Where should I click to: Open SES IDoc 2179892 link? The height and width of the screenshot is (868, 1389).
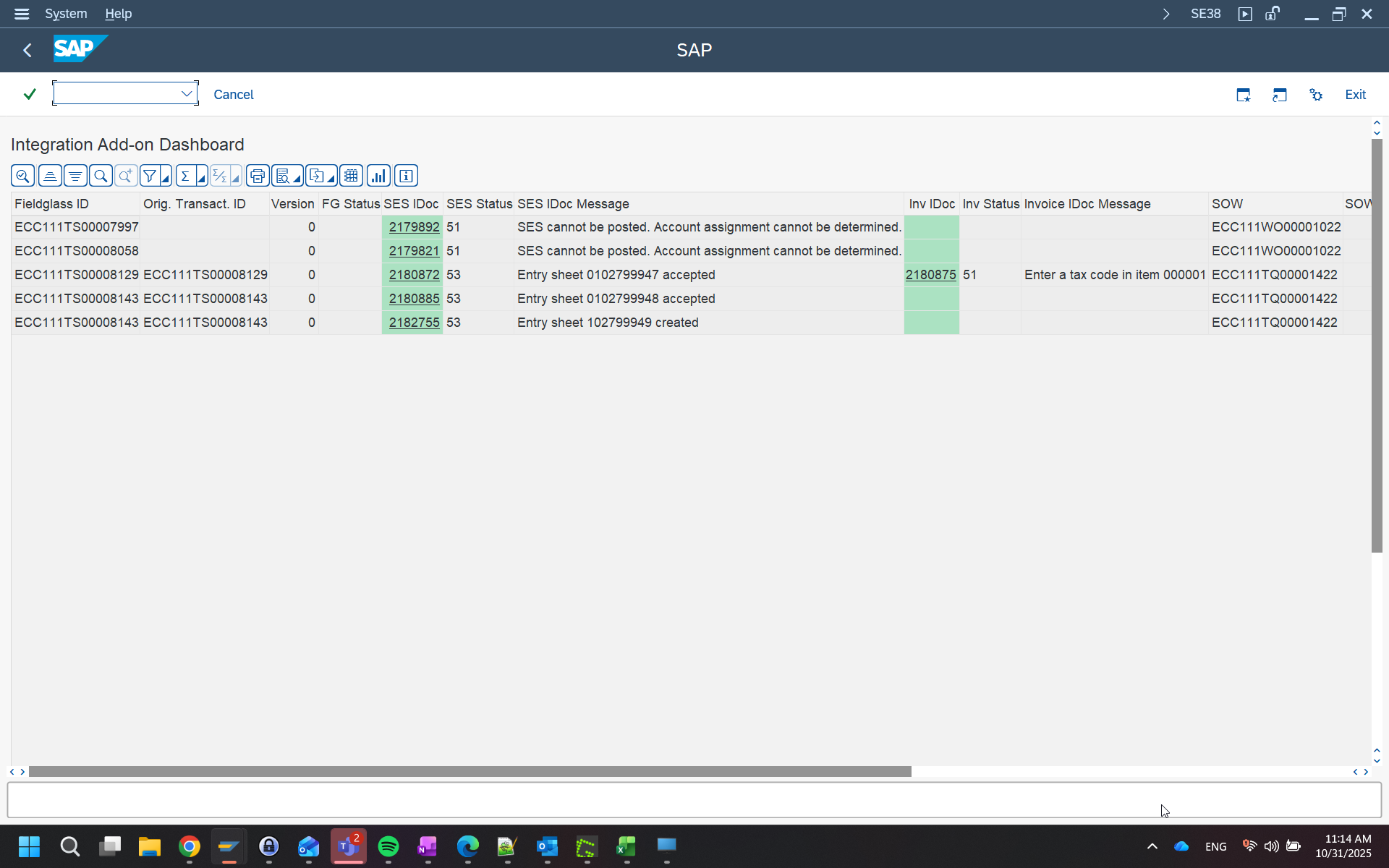point(414,227)
